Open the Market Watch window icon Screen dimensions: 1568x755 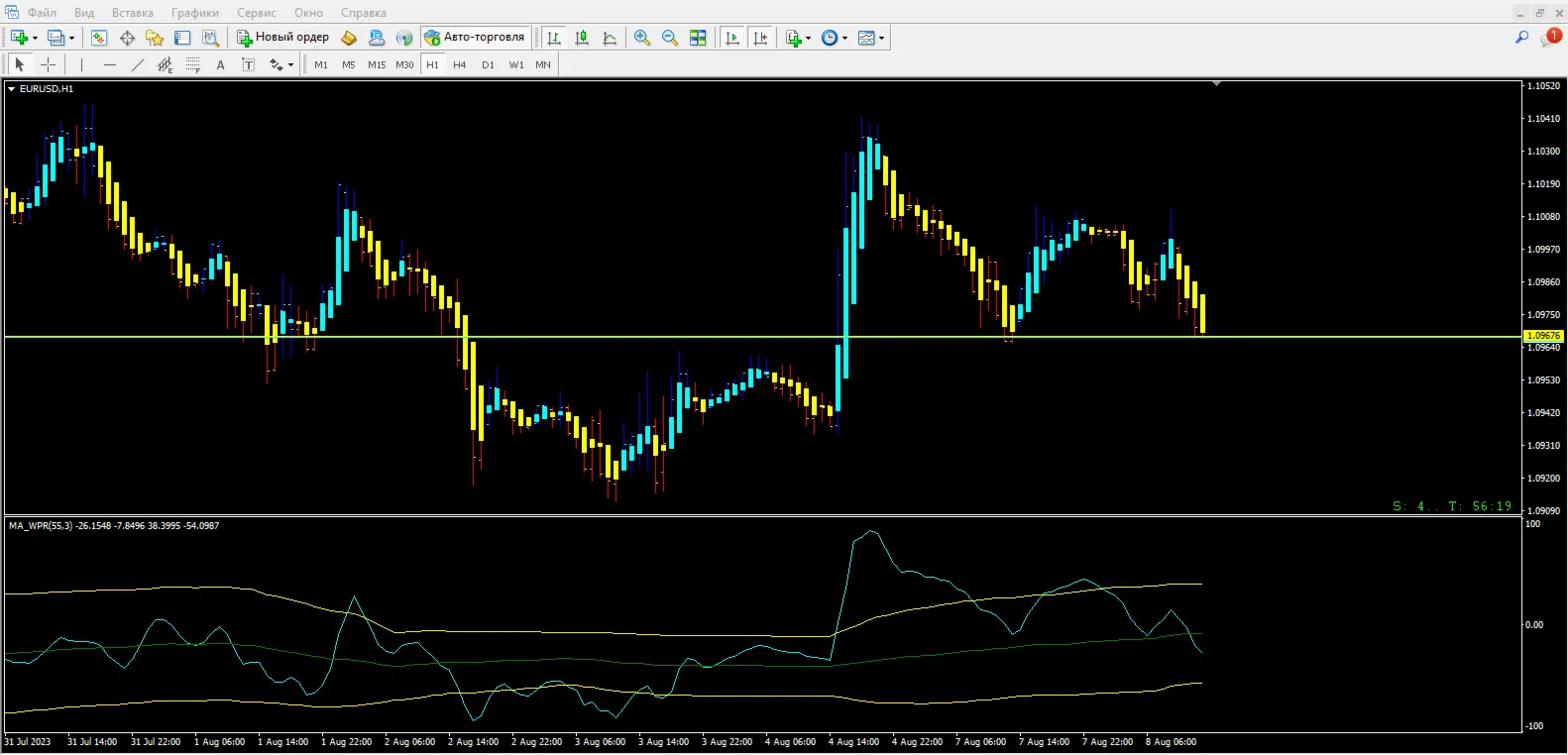coord(99,38)
